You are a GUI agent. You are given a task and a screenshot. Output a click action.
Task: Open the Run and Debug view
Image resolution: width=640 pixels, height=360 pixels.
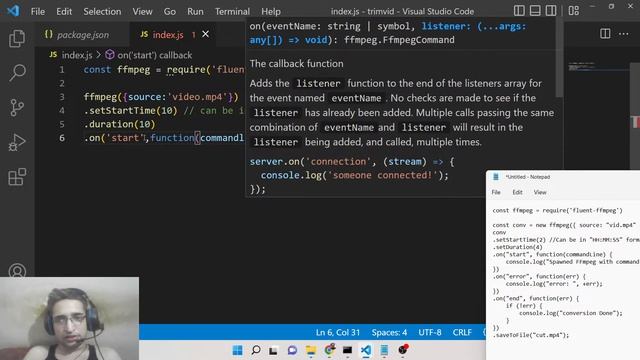pos(17,142)
